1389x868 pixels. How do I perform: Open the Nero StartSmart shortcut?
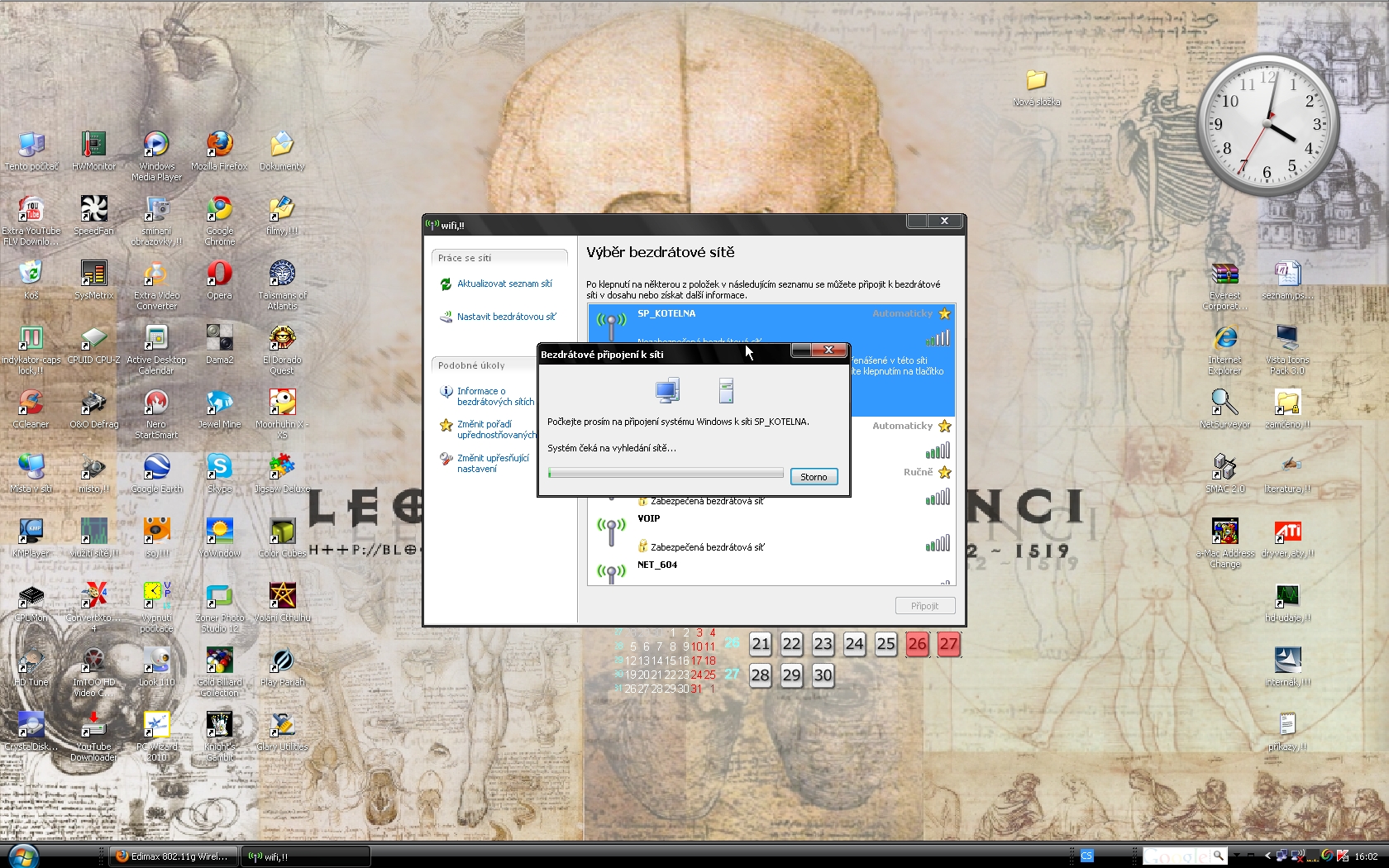[156, 413]
